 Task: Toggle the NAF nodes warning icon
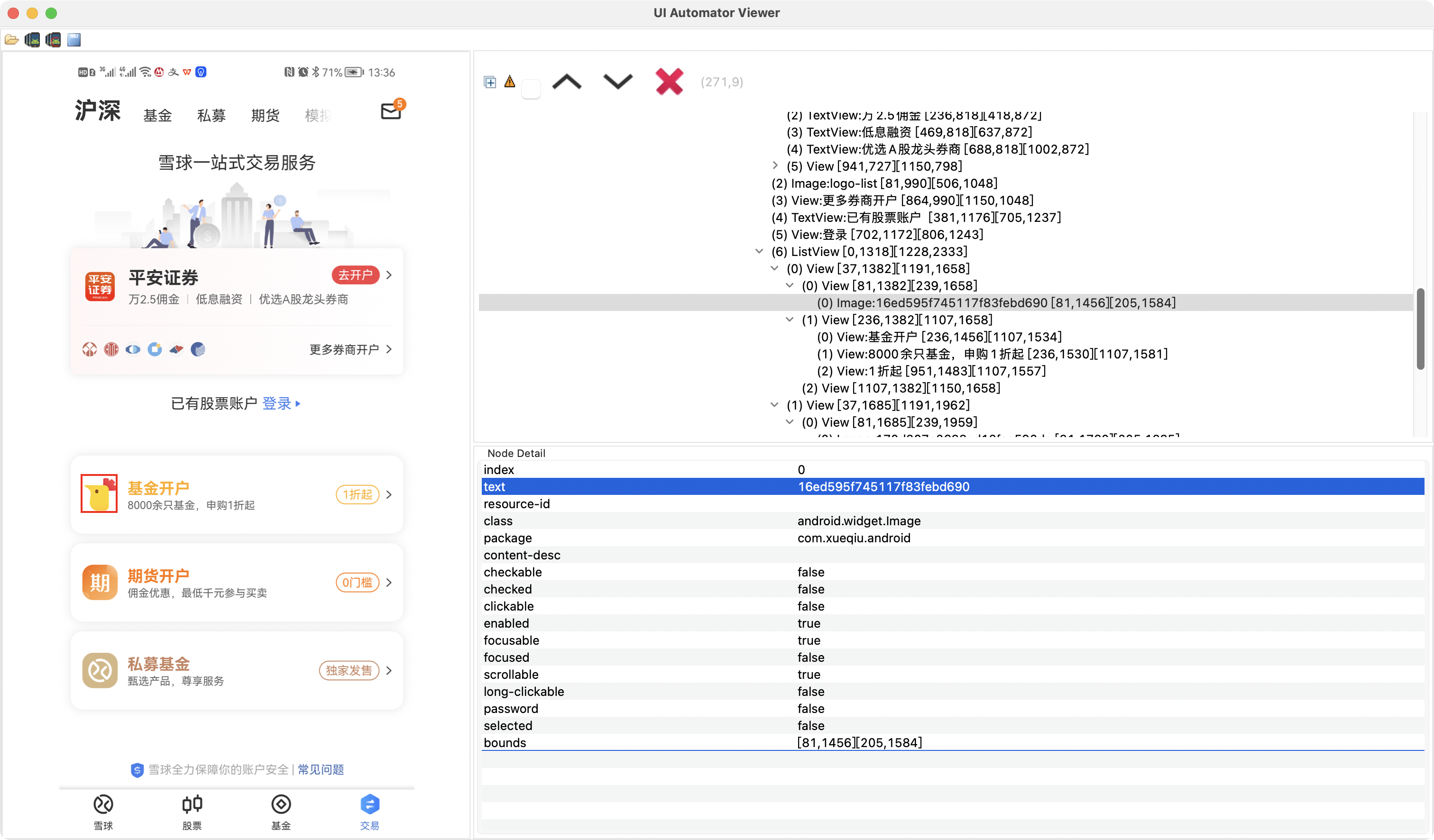pyautogui.click(x=510, y=82)
